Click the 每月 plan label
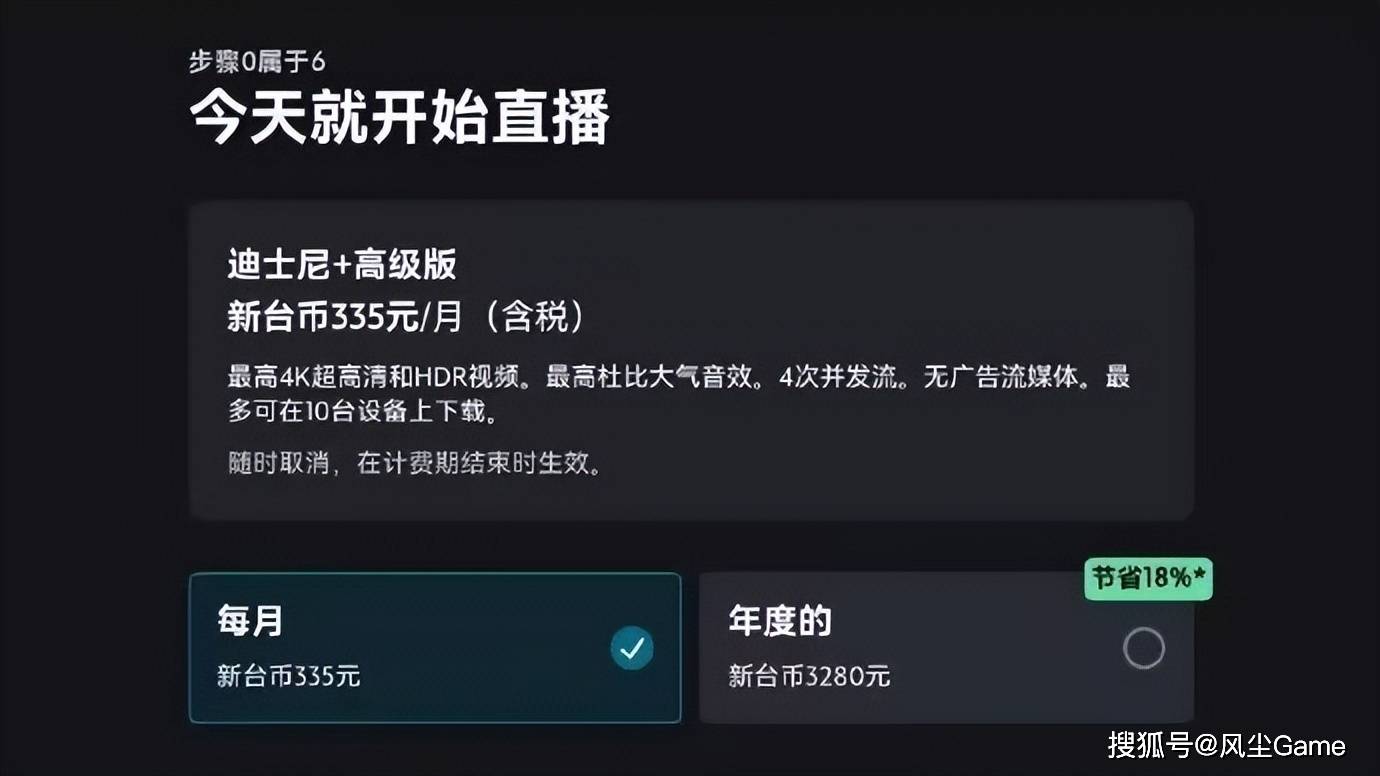The width and height of the screenshot is (1380, 776). [x=250, y=620]
